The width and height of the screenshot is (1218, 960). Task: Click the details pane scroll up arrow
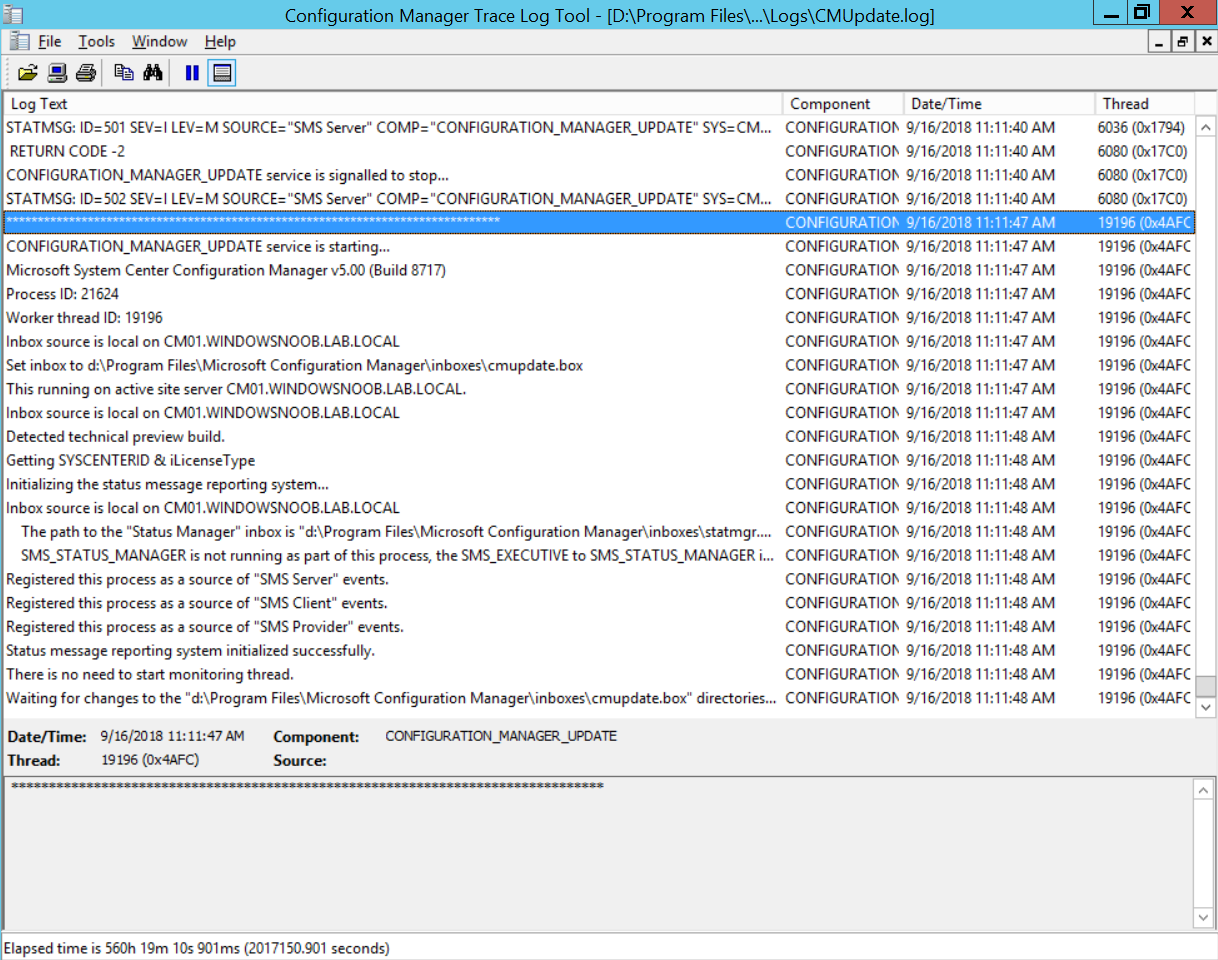click(x=1205, y=790)
